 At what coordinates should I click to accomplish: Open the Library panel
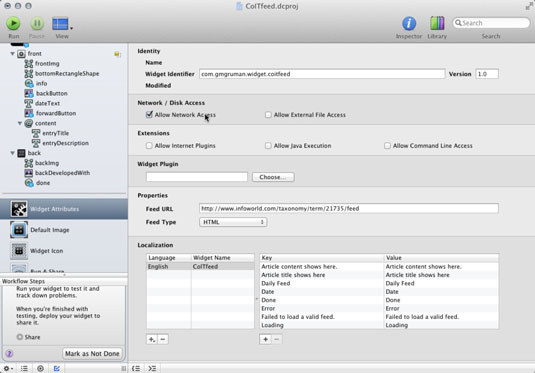pyautogui.click(x=437, y=24)
